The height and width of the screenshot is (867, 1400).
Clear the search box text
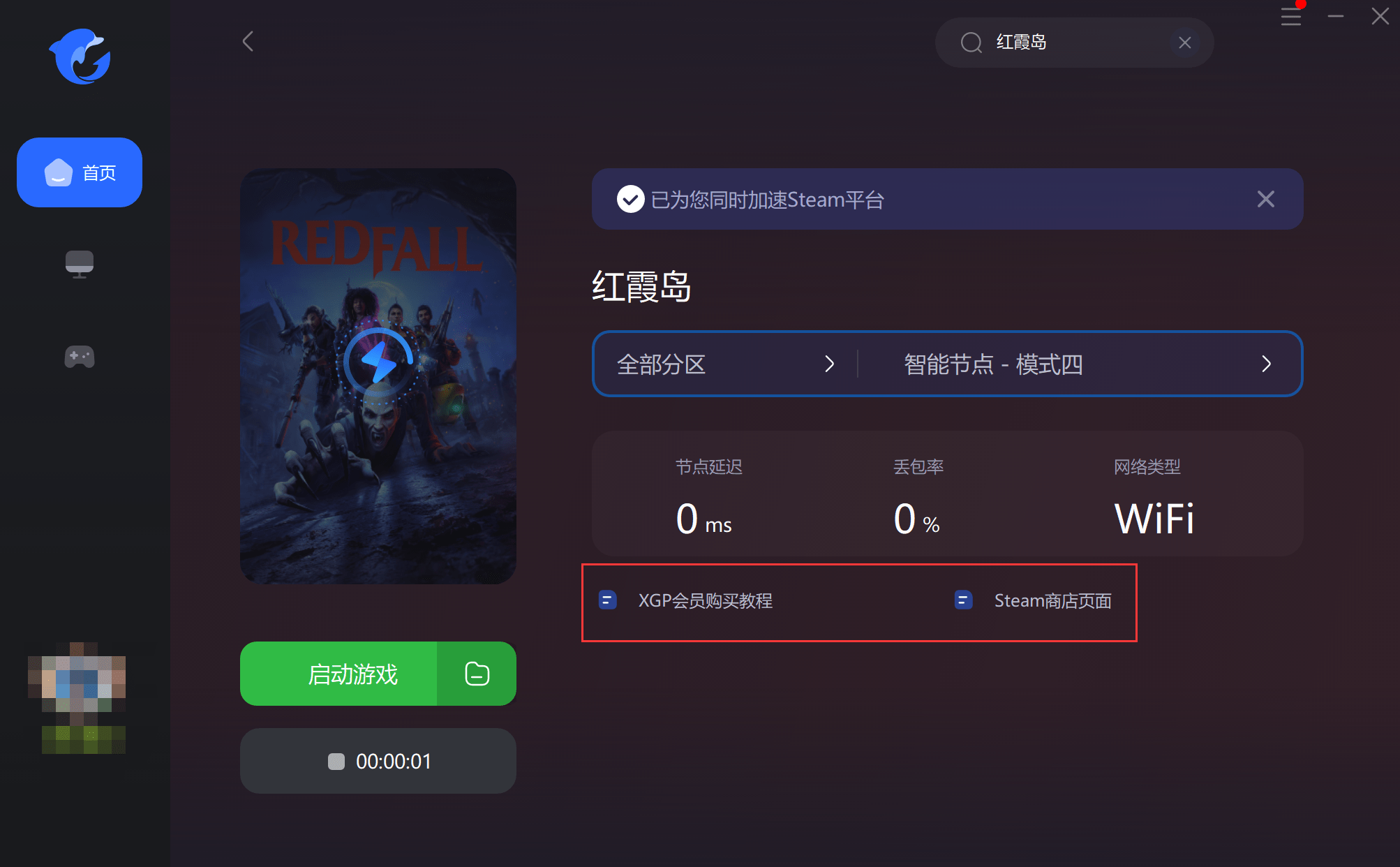[x=1184, y=43]
